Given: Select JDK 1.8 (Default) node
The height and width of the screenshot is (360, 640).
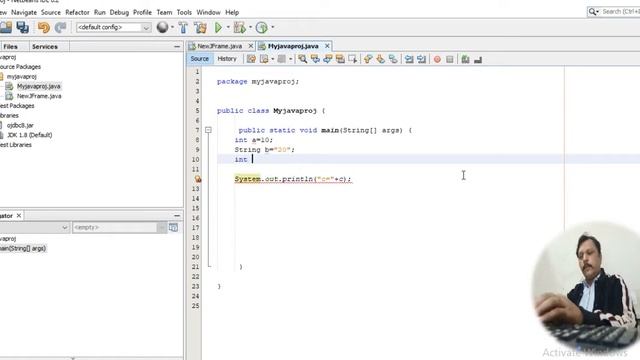Looking at the screenshot, I should tap(29, 135).
